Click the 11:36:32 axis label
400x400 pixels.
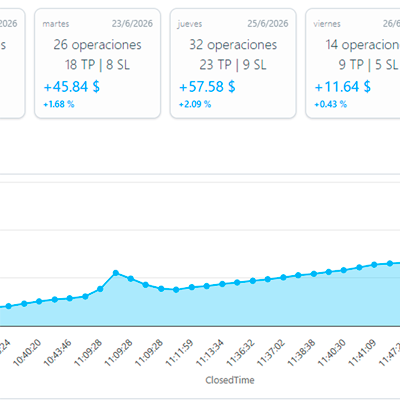(x=241, y=352)
